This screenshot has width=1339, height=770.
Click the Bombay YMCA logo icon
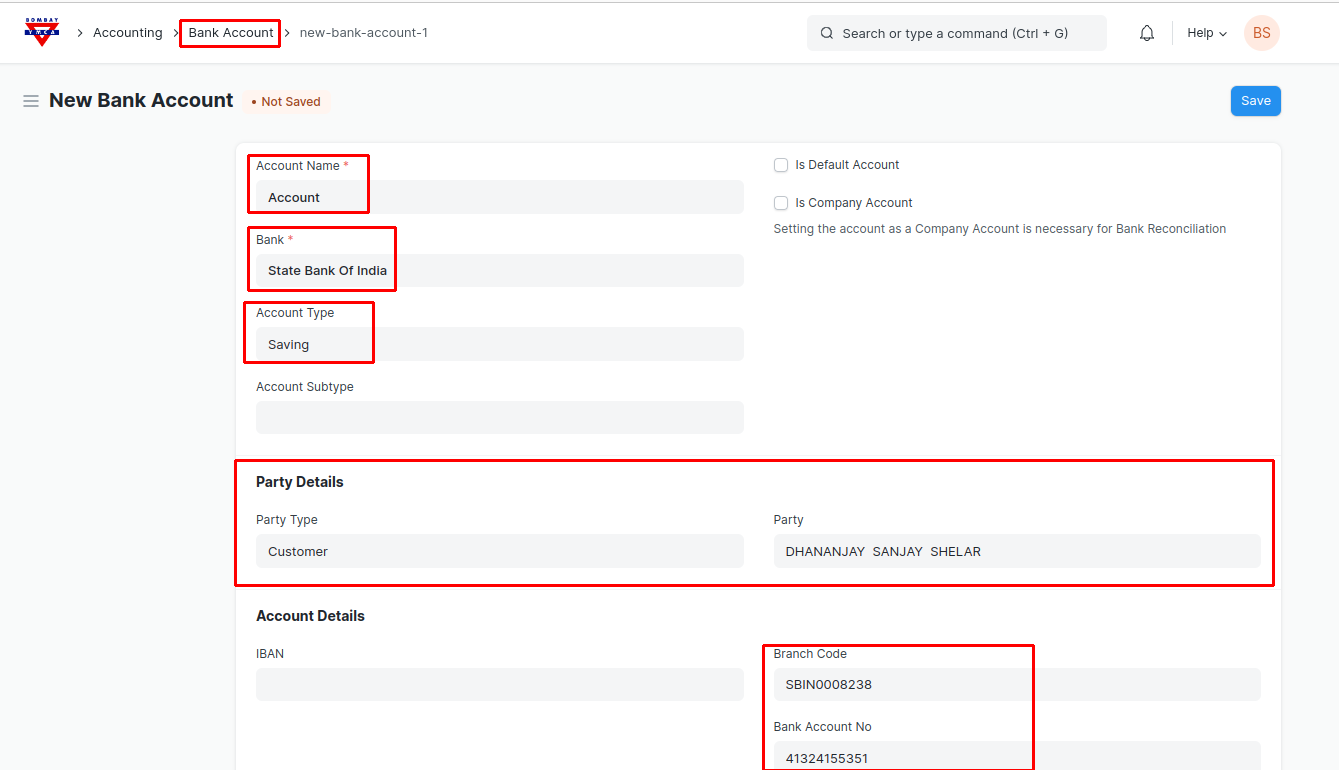(x=42, y=32)
